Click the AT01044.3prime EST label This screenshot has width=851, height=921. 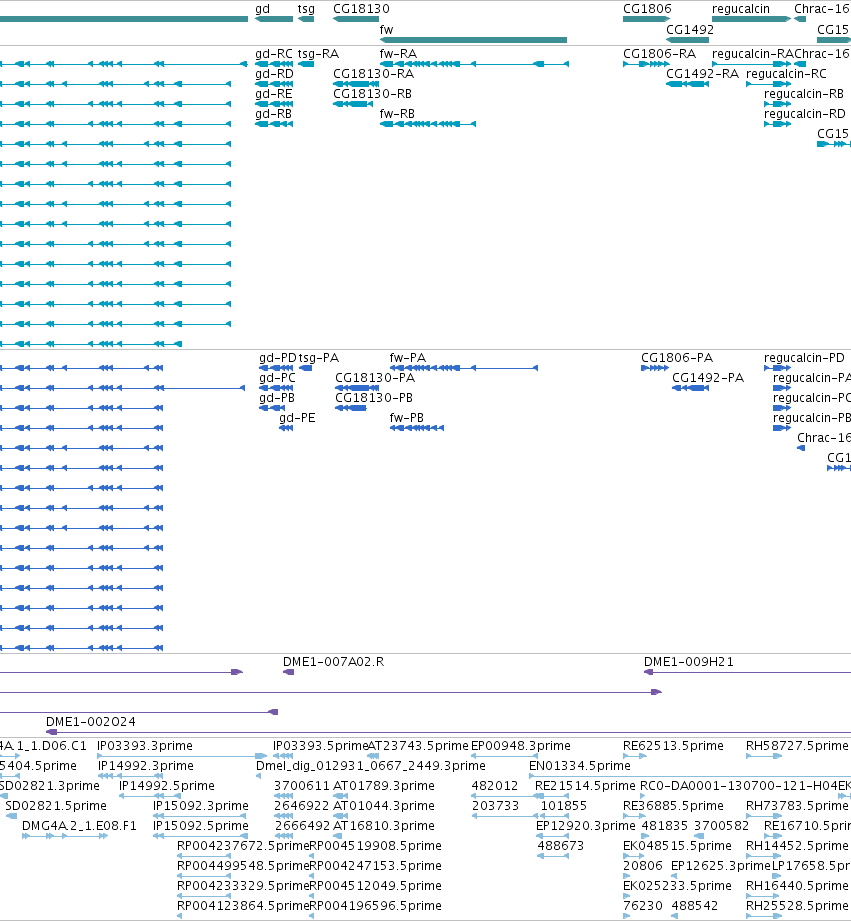[384, 806]
